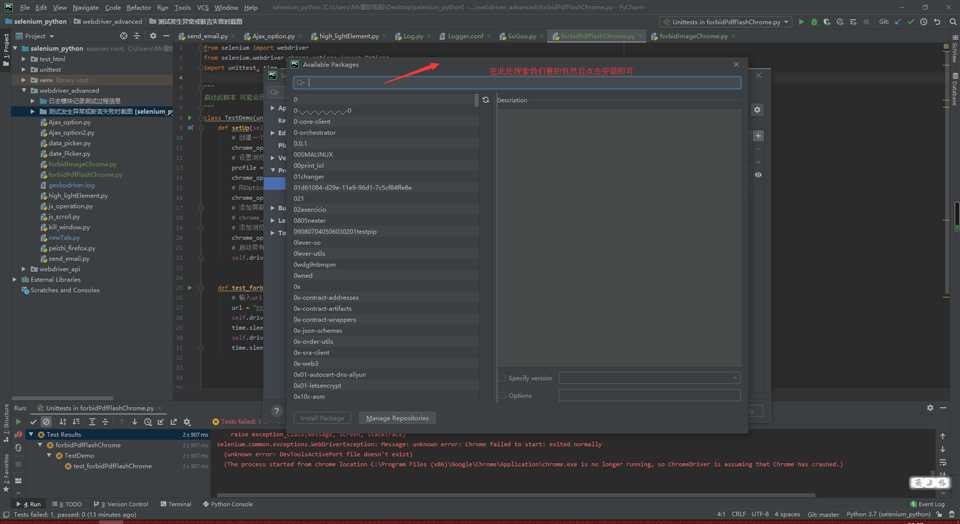Toggle show passed tests checkmark
Image resolution: width=960 pixels, height=524 pixels.
(34, 422)
